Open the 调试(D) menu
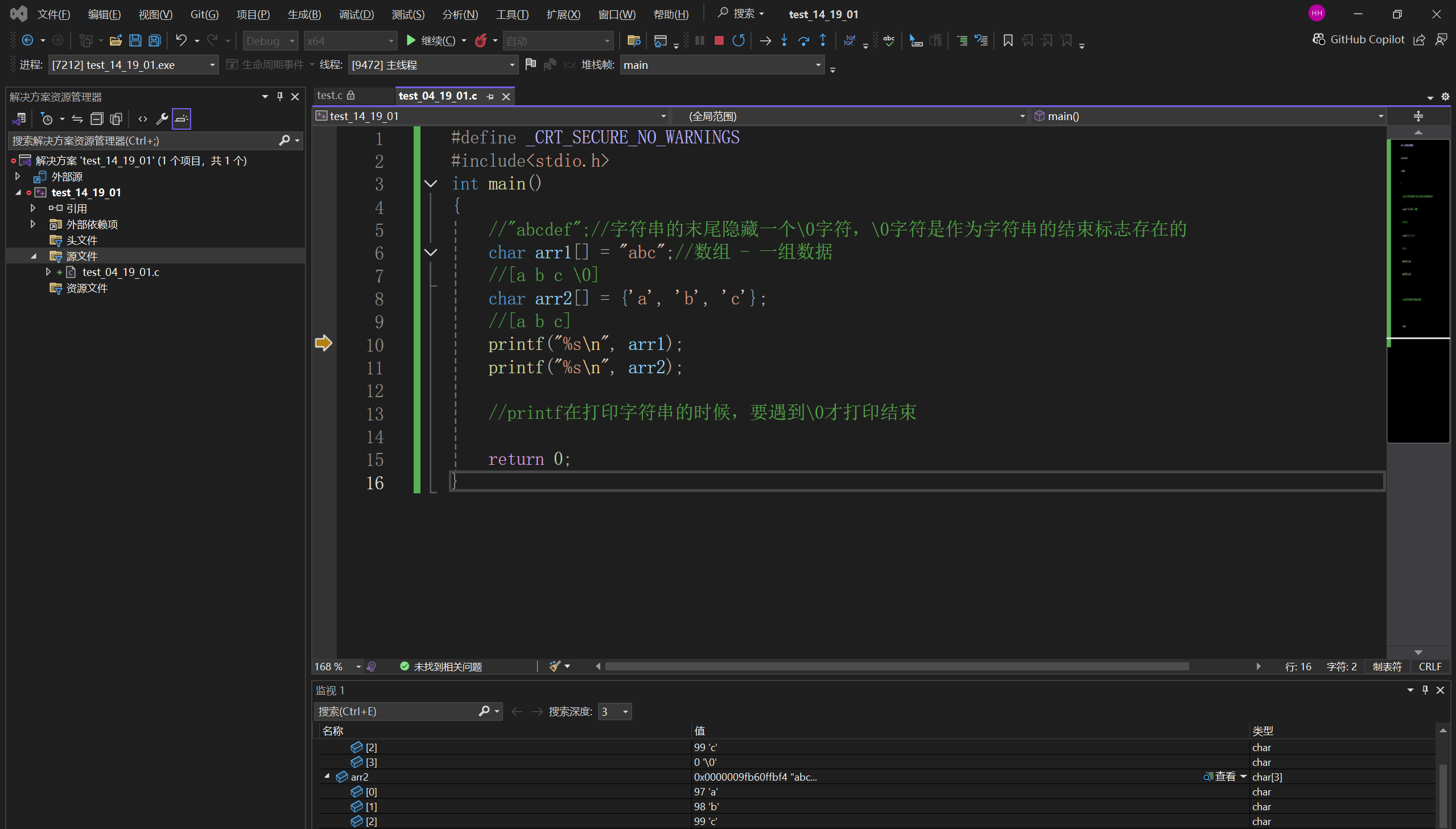 point(356,14)
